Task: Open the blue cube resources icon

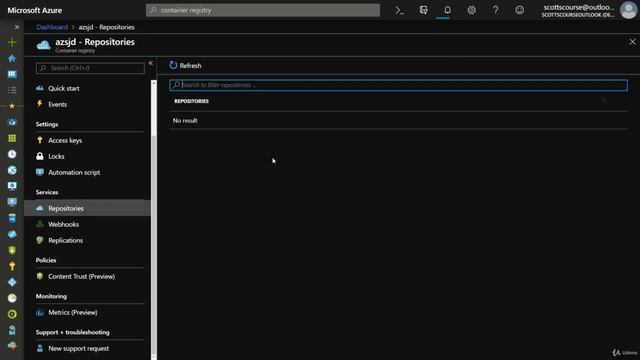Action: [12, 122]
